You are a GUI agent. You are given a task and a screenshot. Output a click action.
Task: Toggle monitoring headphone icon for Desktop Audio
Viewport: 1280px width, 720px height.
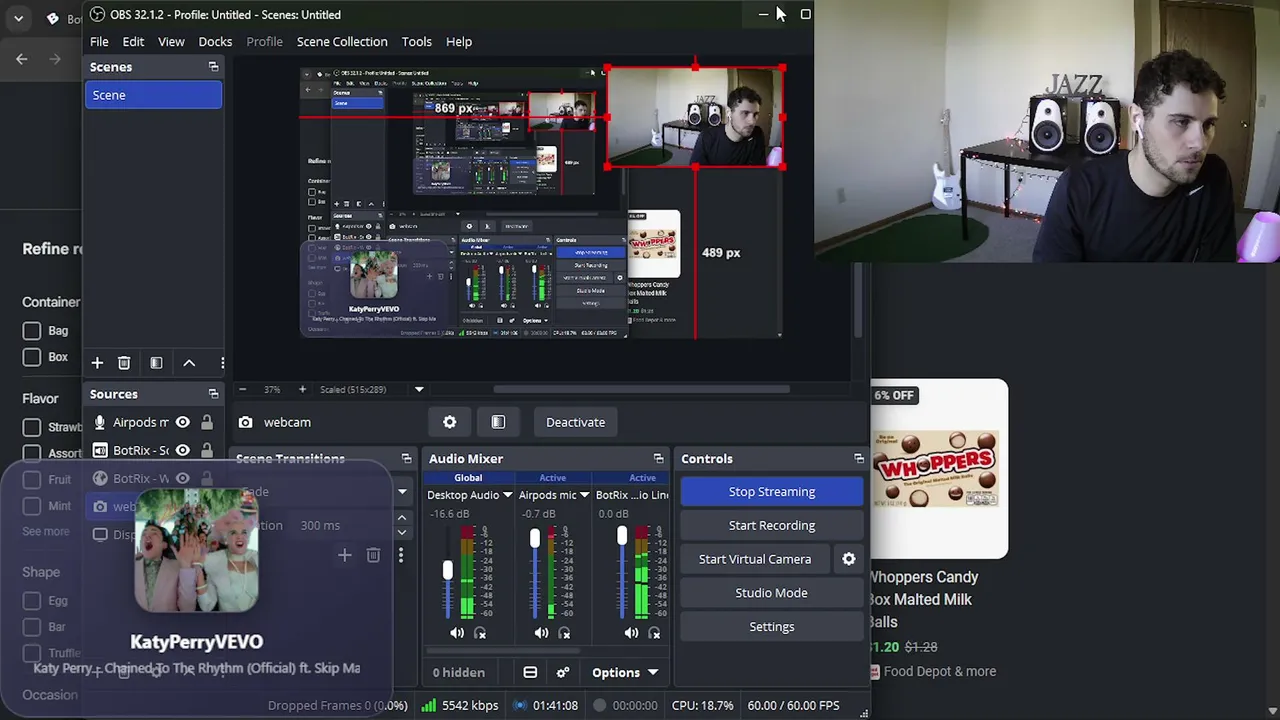pyautogui.click(x=480, y=633)
